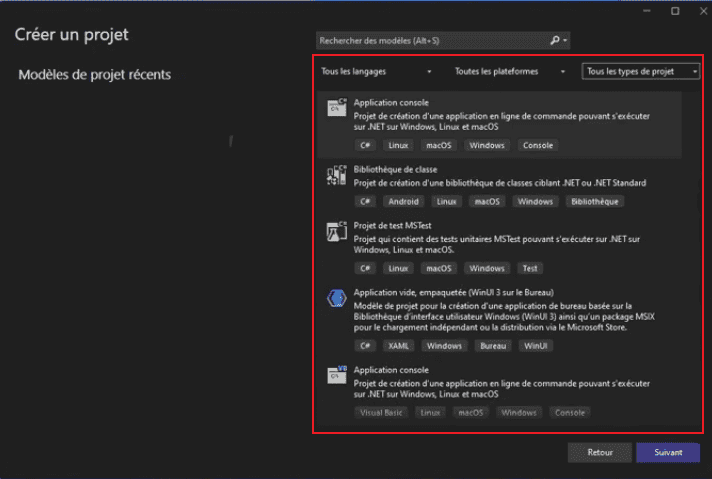Click the Bureau tag under WinUI template
712x479 pixels.
pos(493,346)
